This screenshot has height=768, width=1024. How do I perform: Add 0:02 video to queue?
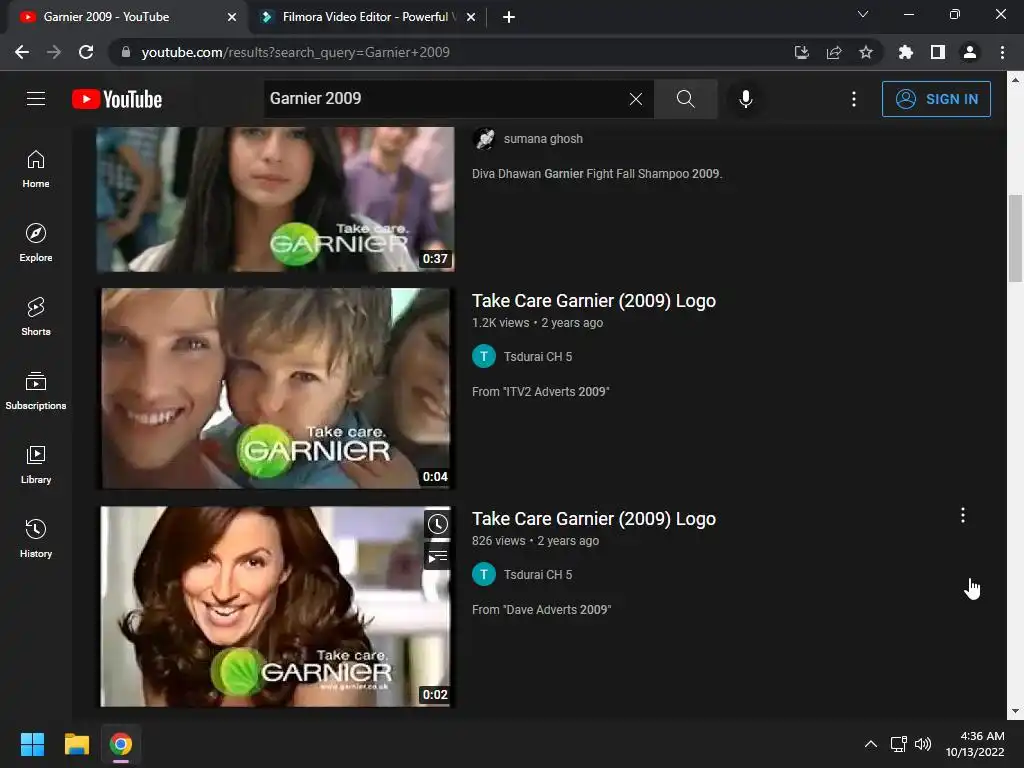click(438, 557)
